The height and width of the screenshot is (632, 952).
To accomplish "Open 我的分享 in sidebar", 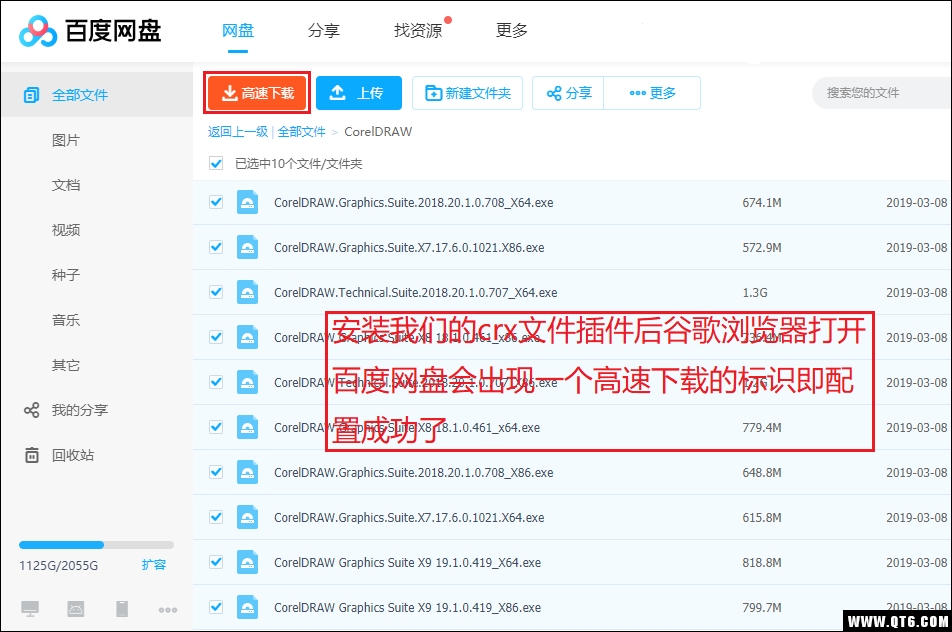I will coord(80,410).
